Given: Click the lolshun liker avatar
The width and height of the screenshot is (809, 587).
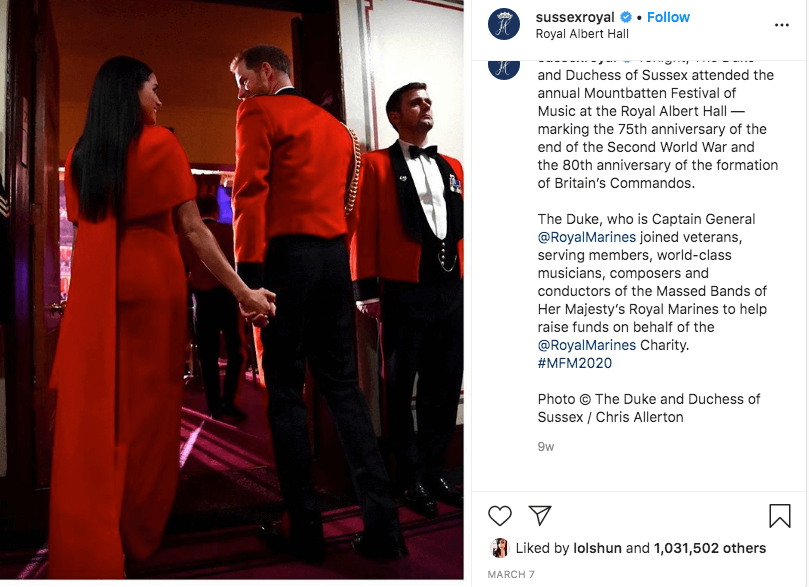Looking at the screenshot, I should pos(499,548).
